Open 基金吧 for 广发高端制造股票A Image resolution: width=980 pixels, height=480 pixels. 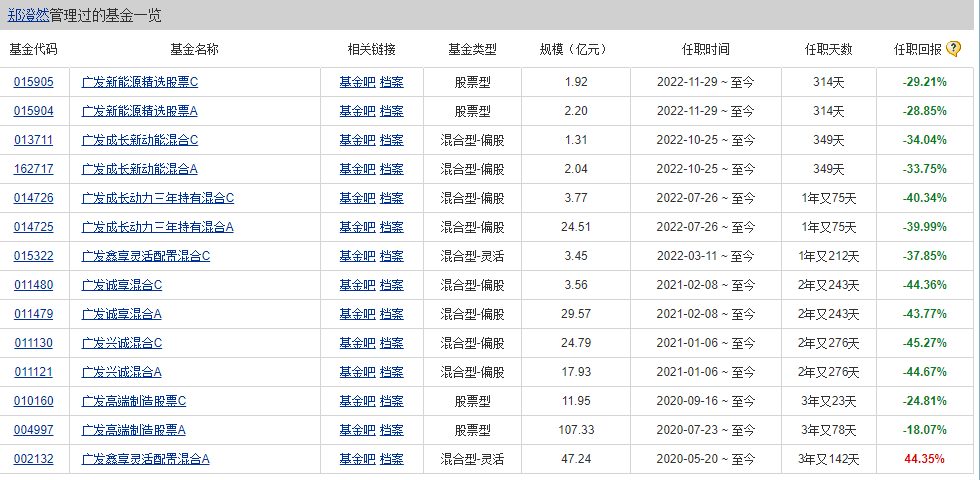click(357, 430)
